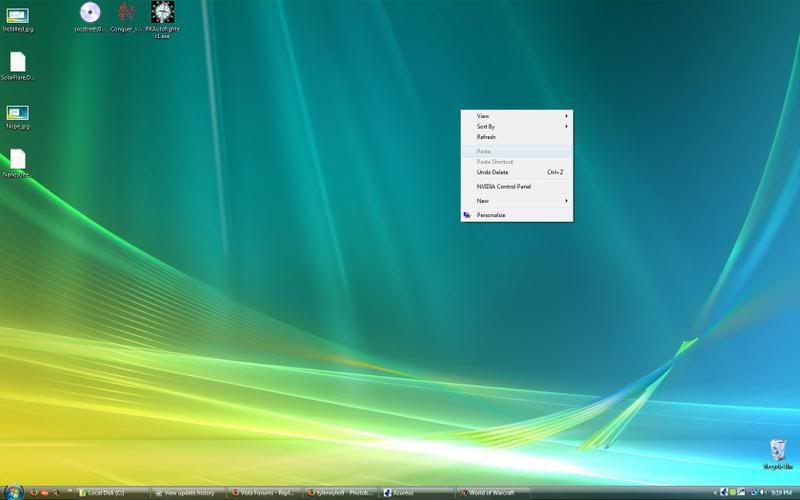800x500 pixels.
Task: Switch to View update history taskbar button
Action: pyautogui.click(x=189, y=493)
